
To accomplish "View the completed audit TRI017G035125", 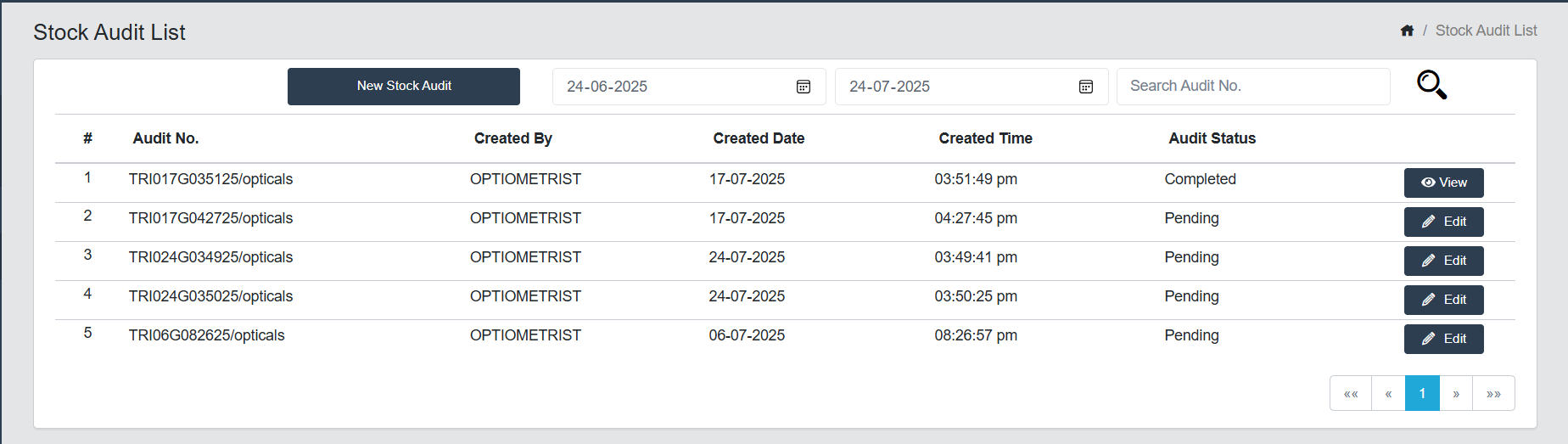I will [1443, 183].
